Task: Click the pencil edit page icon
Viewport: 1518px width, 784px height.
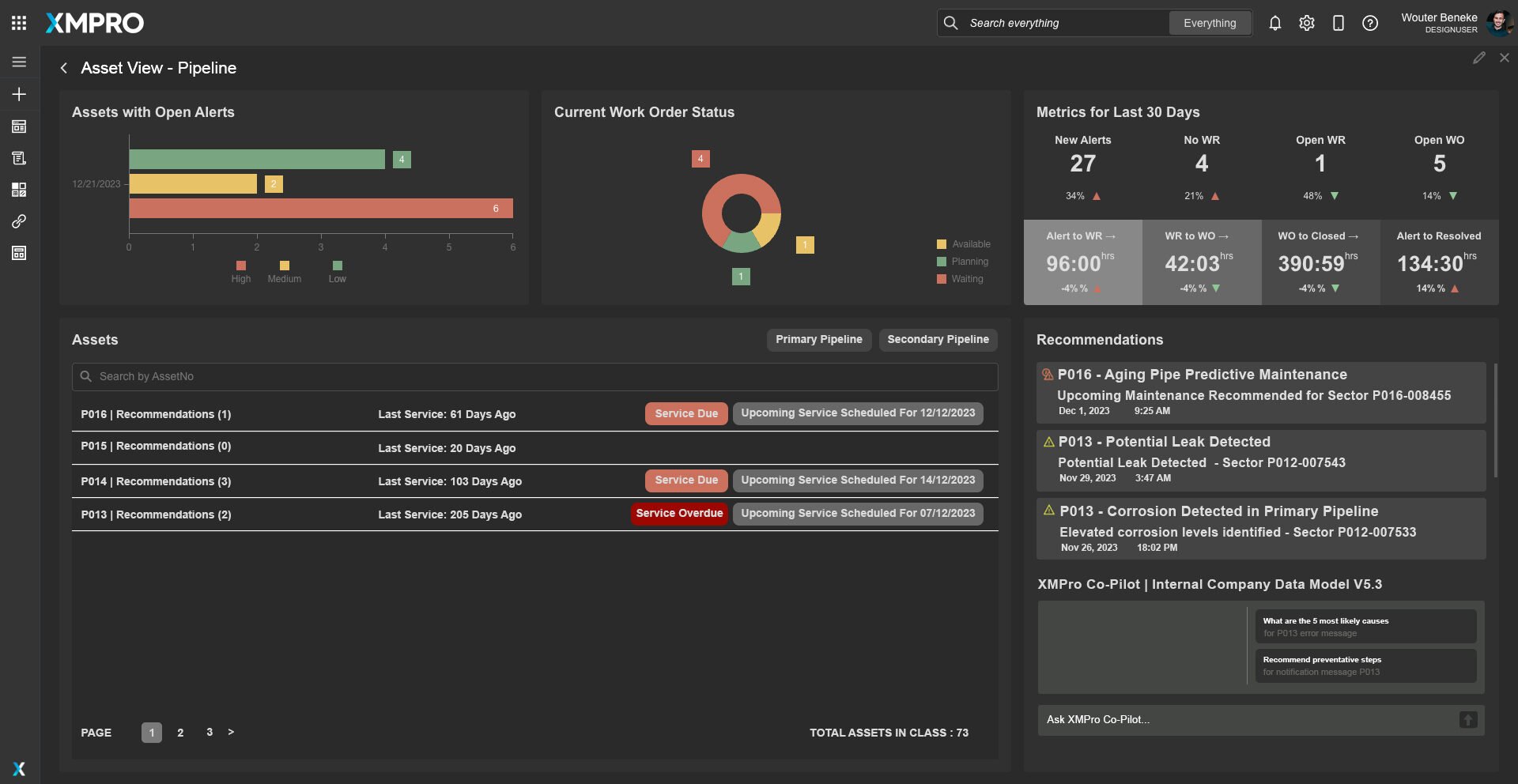Action: (x=1478, y=58)
